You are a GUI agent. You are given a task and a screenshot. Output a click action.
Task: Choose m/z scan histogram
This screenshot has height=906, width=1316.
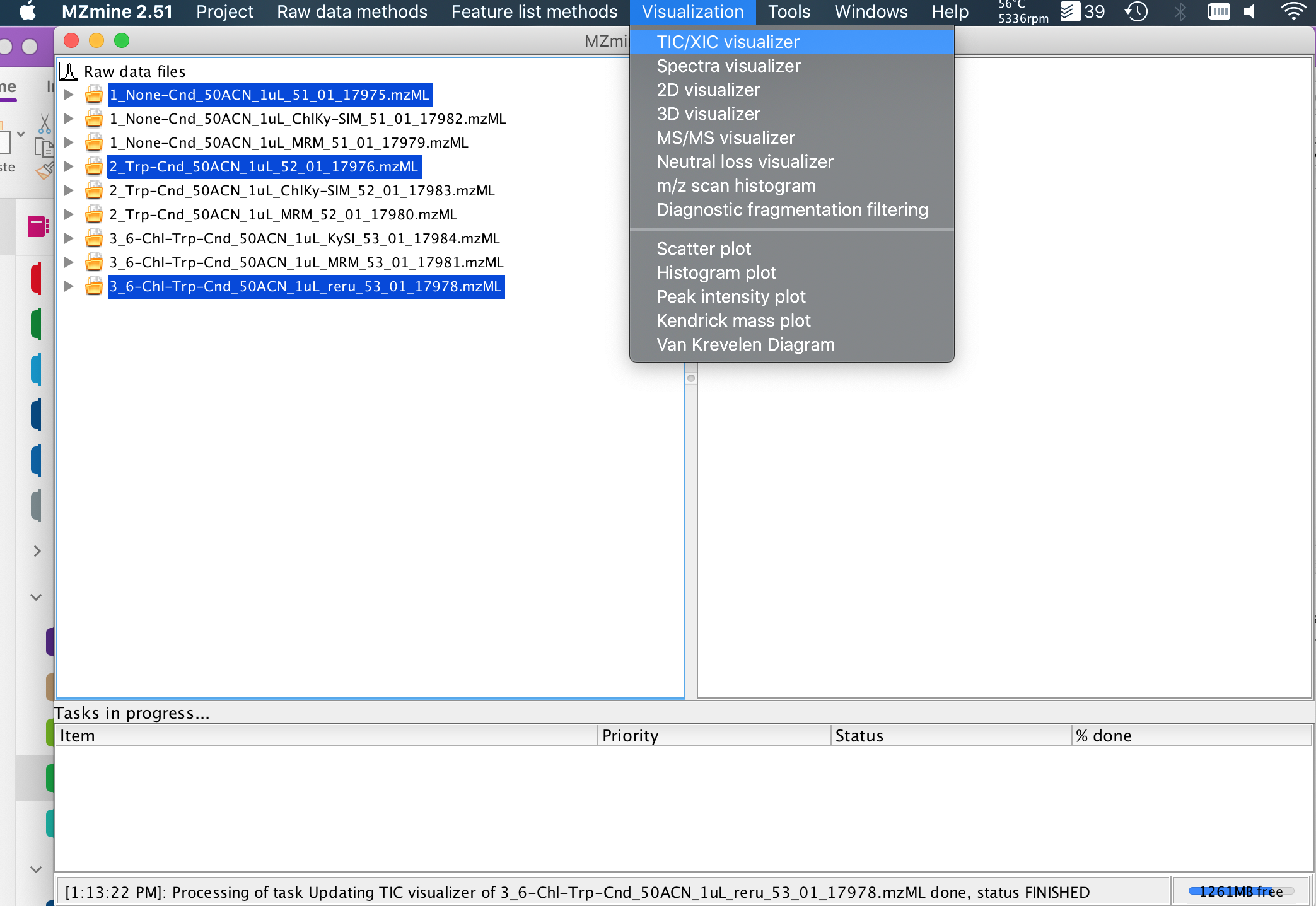pyautogui.click(x=791, y=186)
